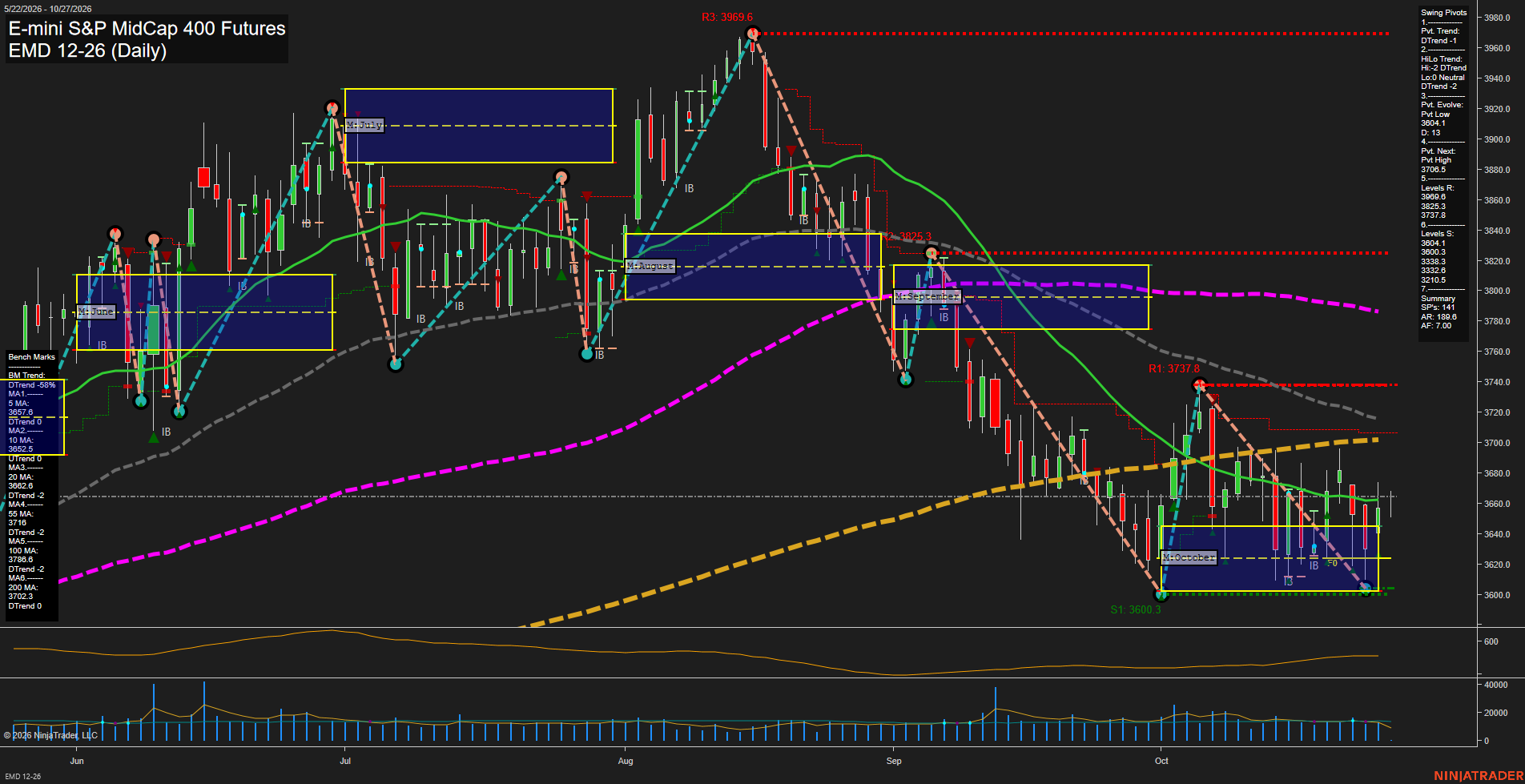Image resolution: width=1525 pixels, height=784 pixels.
Task: Click the S1: 3600.3 support label
Action: (1136, 609)
